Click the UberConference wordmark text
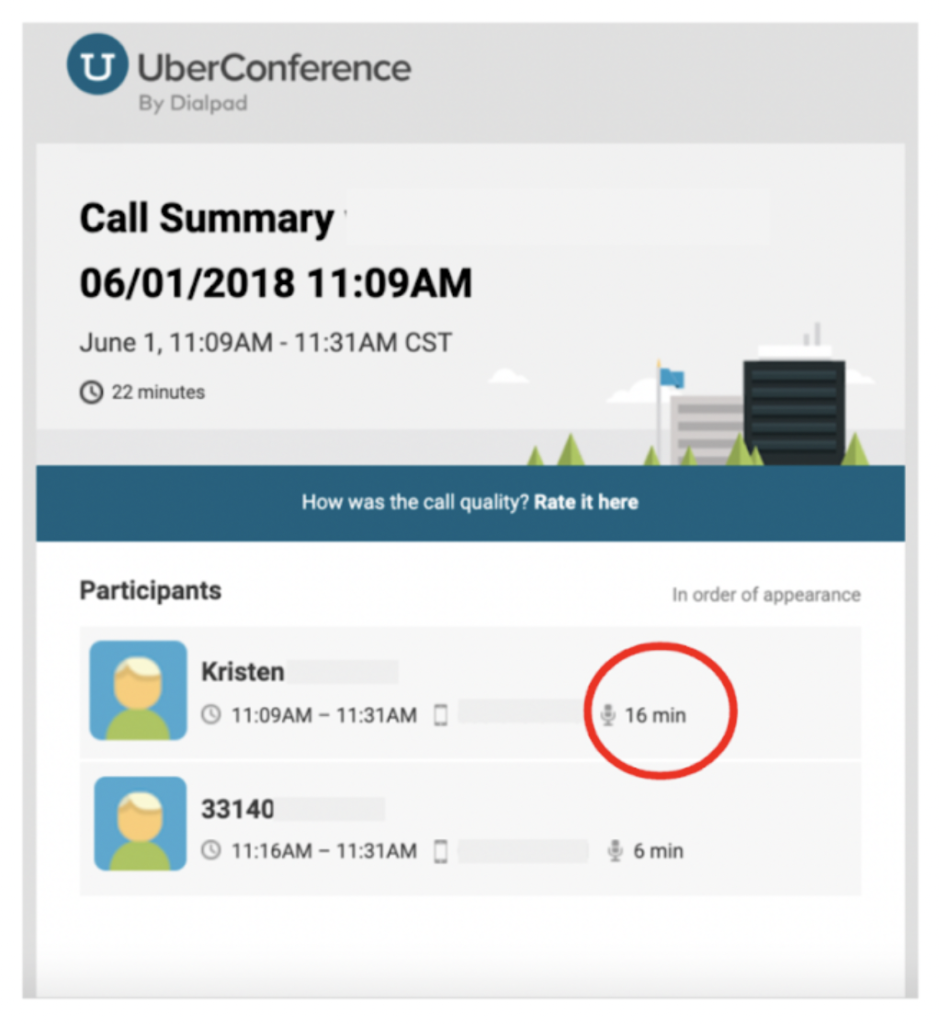939x1024 pixels. click(274, 68)
